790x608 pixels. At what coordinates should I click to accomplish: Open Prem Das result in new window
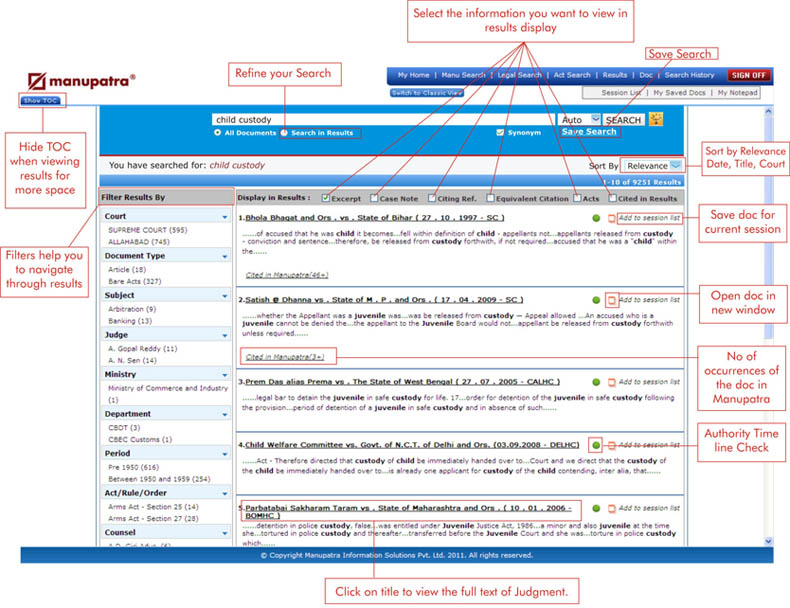coord(611,382)
